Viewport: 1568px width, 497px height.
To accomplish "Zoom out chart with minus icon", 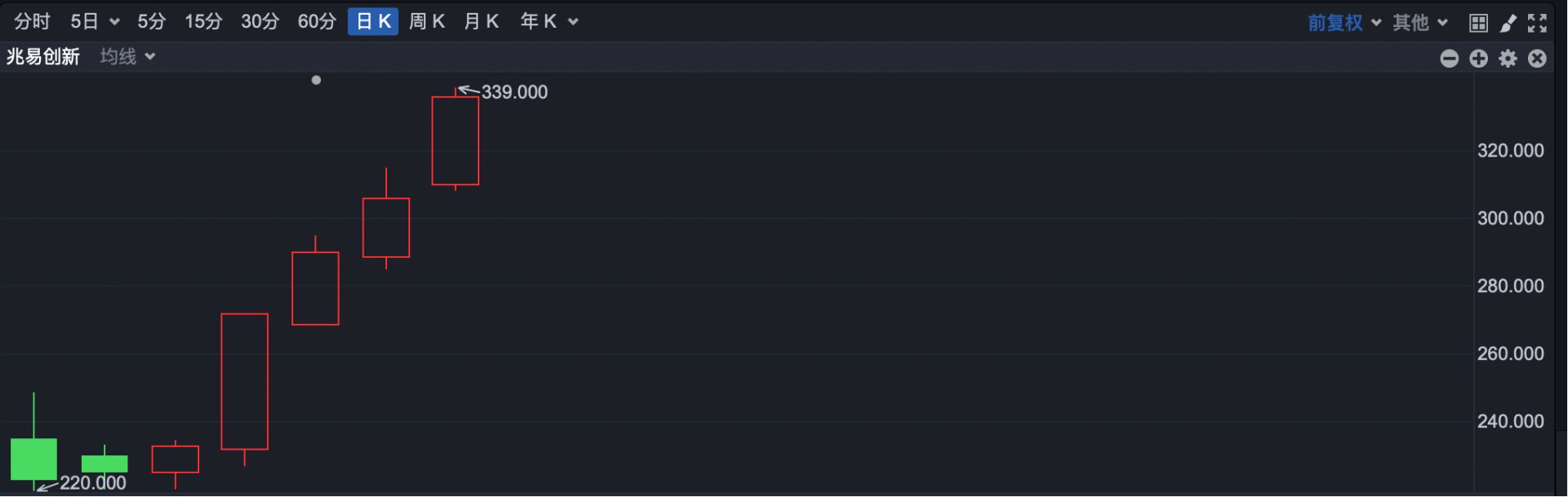I will click(1450, 58).
